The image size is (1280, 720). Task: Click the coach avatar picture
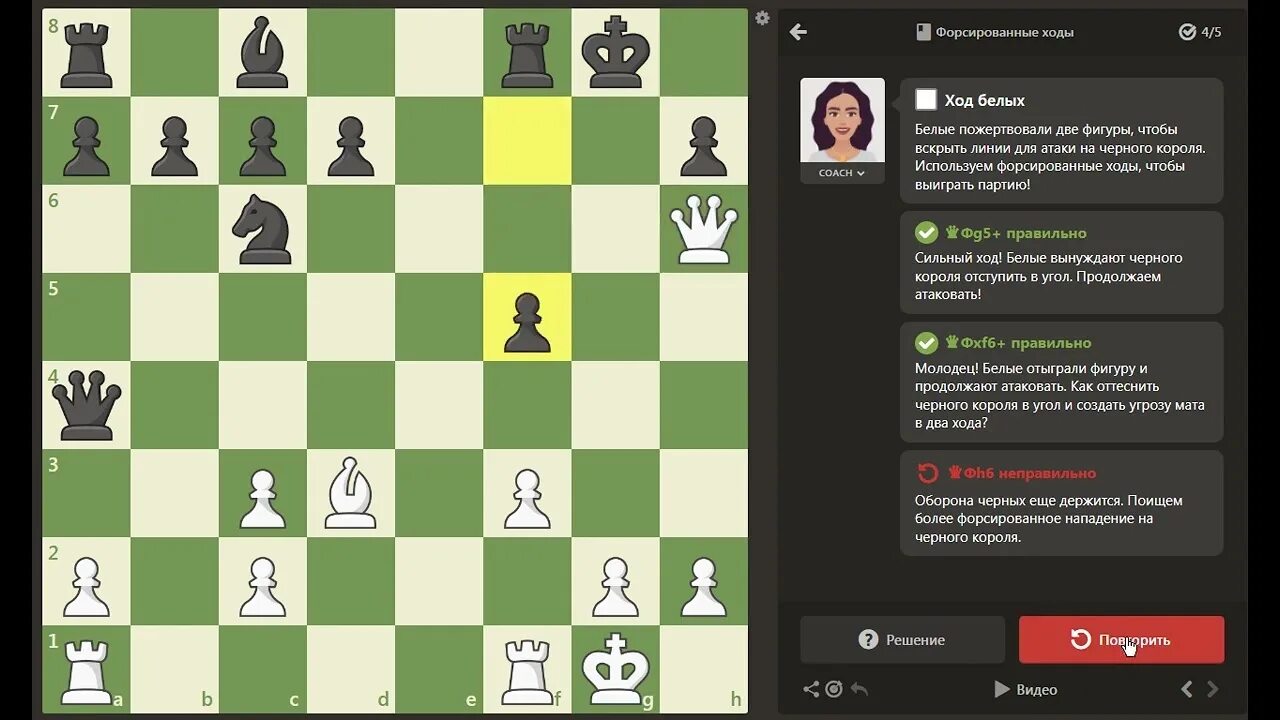coord(842,120)
